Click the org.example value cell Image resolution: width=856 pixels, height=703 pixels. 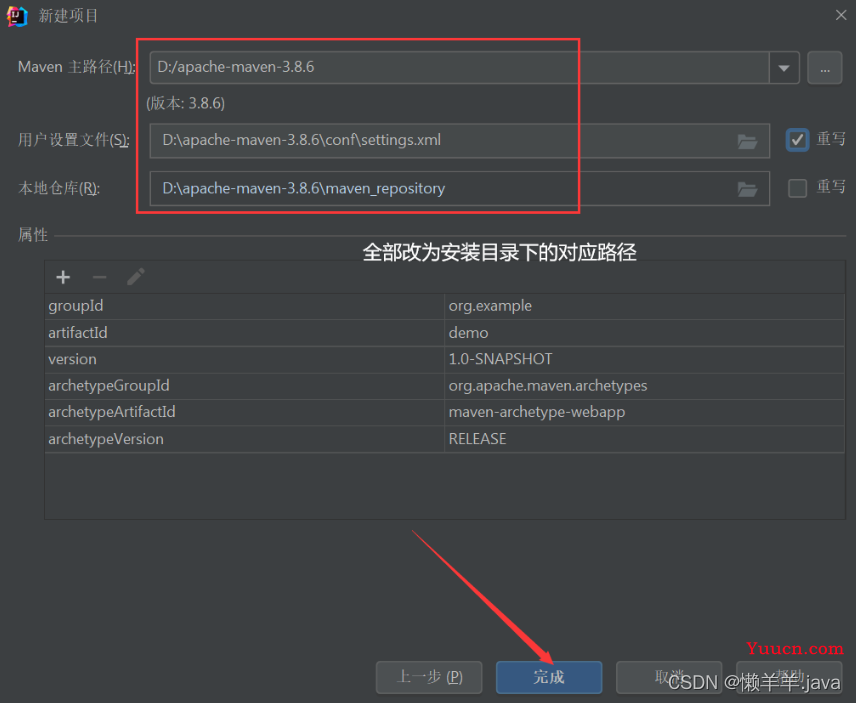coord(645,306)
